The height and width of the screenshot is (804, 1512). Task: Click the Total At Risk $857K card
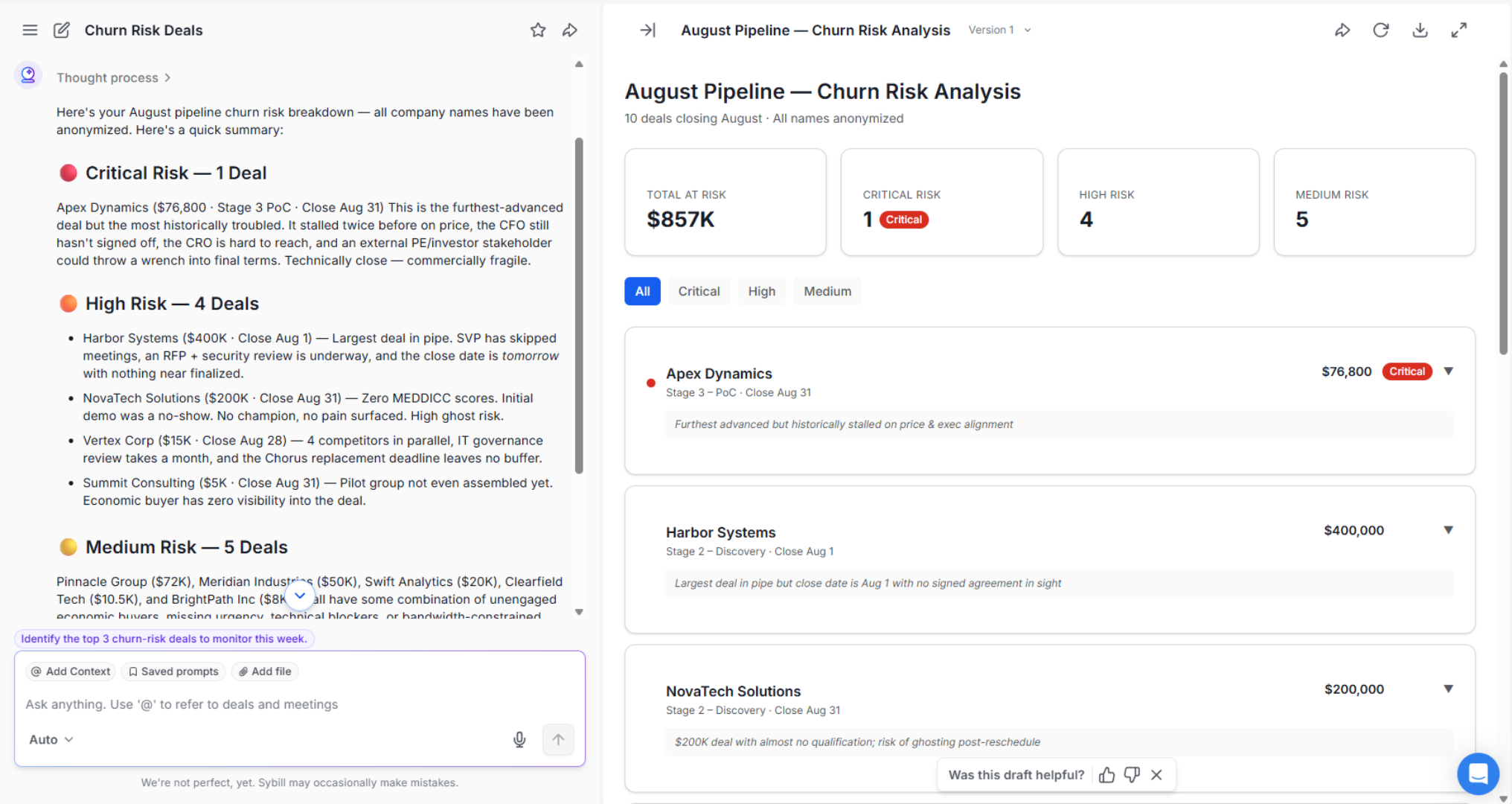(725, 202)
